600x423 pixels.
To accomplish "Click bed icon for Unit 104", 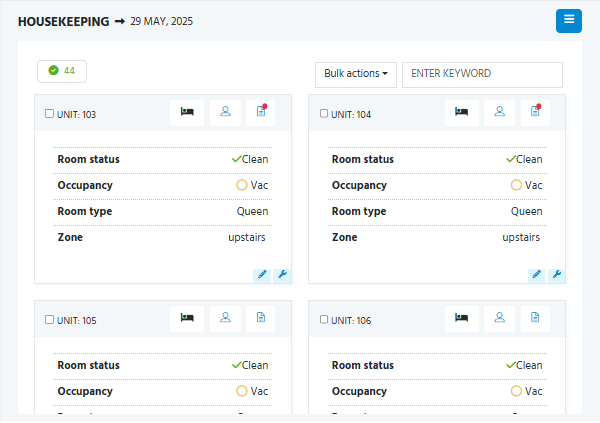I will [x=461, y=113].
